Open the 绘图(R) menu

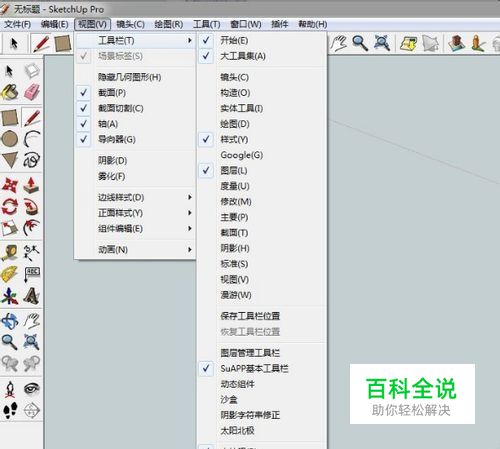click(x=169, y=24)
